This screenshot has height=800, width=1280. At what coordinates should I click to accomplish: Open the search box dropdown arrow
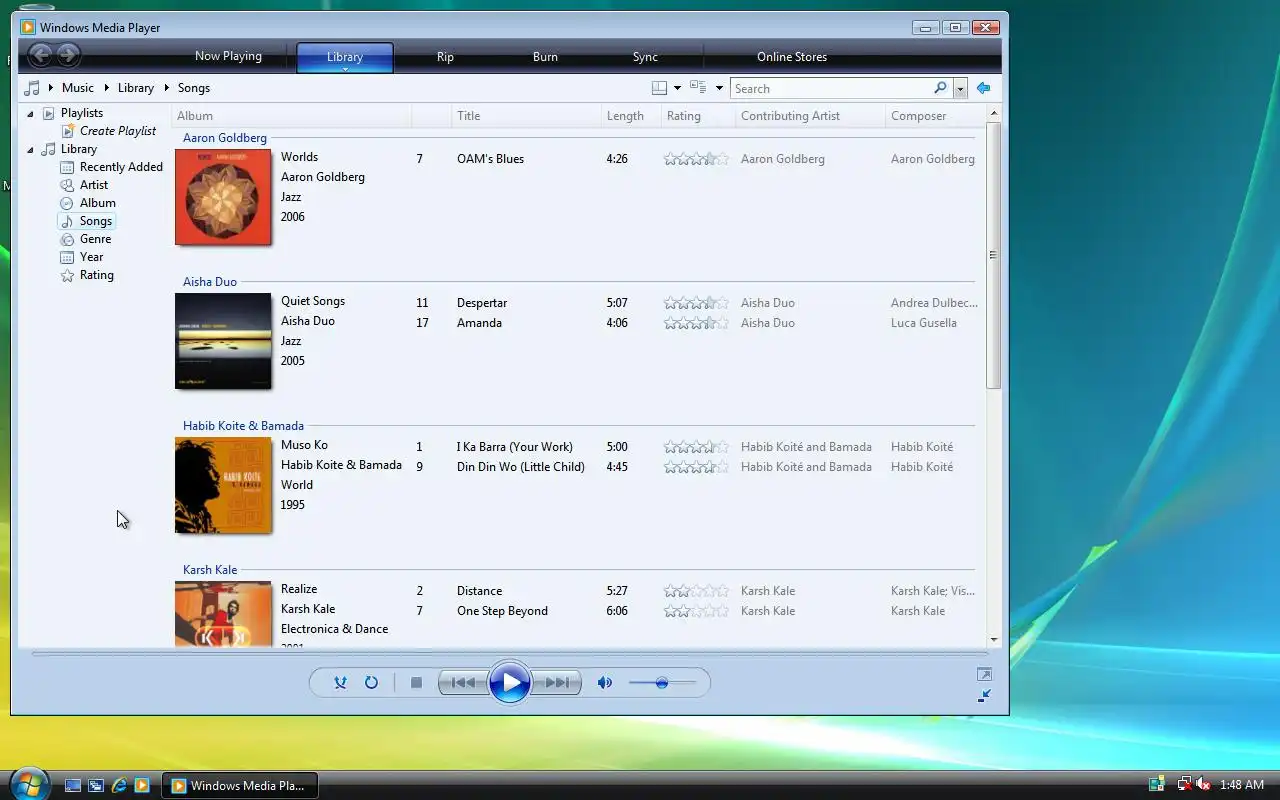[x=960, y=88]
